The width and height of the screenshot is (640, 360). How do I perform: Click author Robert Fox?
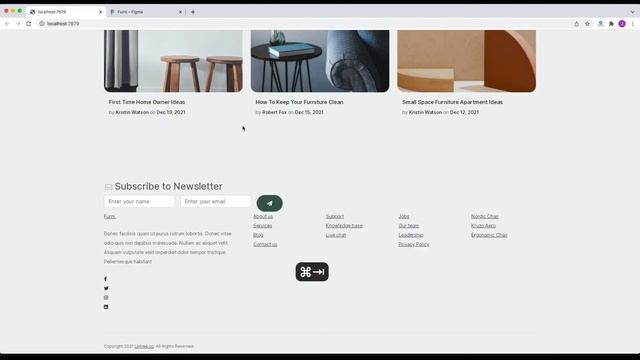(274, 112)
